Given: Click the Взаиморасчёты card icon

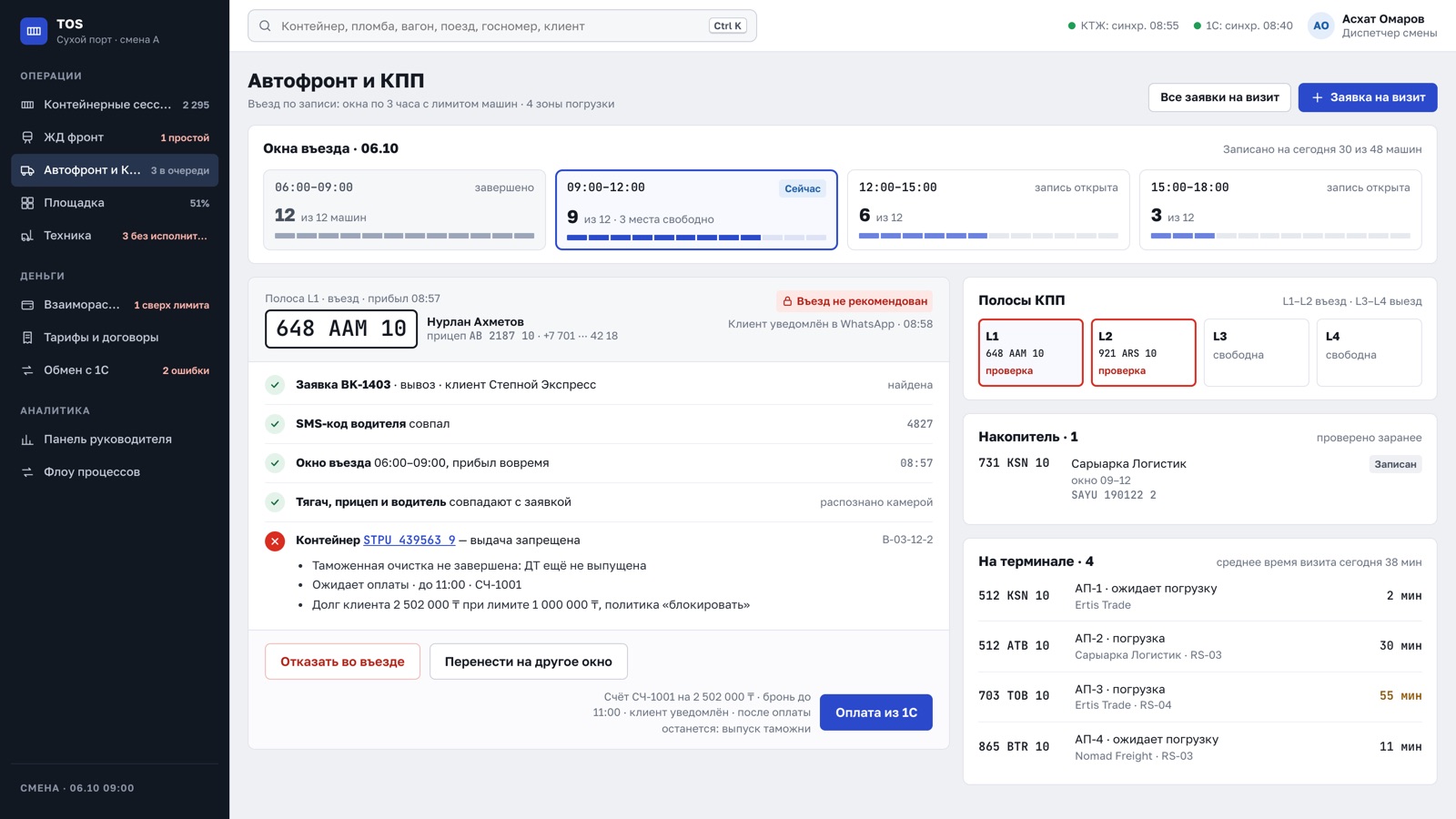Looking at the screenshot, I should [x=27, y=305].
